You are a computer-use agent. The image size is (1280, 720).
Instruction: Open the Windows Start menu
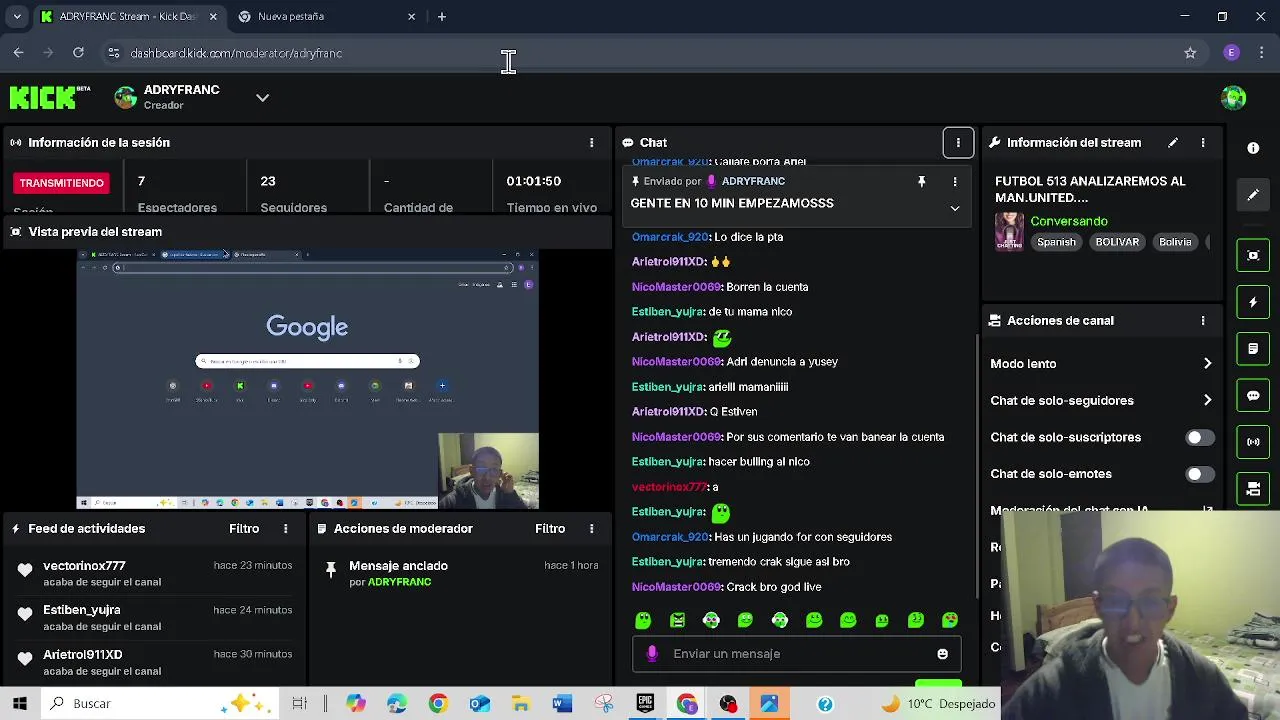pos(19,704)
